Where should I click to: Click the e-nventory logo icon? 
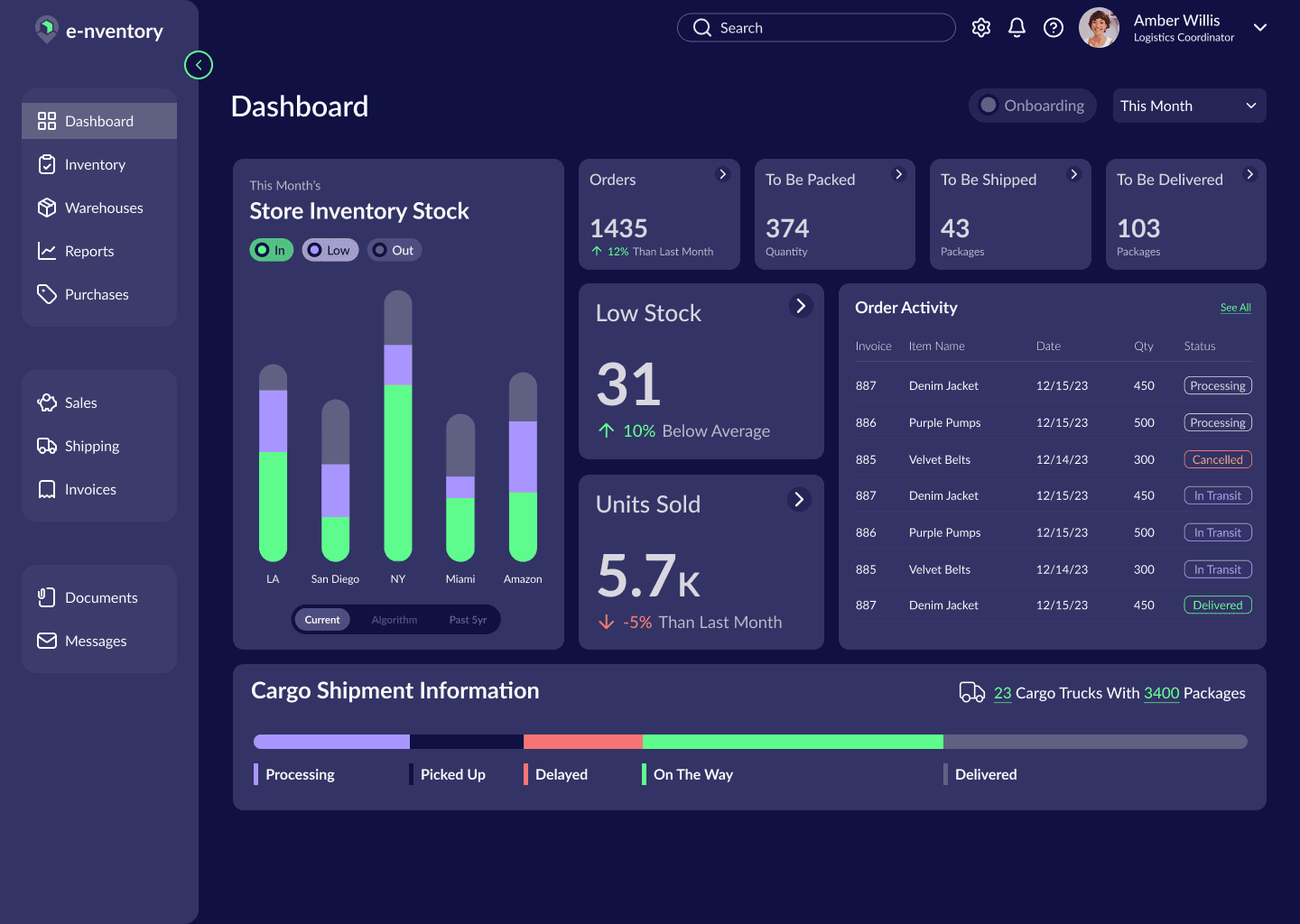[46, 30]
